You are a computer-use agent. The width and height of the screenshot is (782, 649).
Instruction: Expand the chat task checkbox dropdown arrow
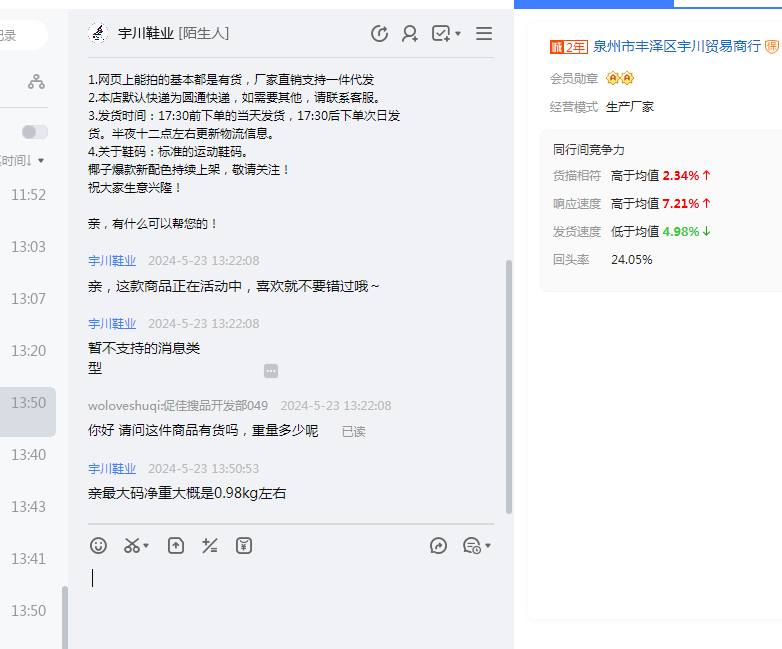coord(458,34)
